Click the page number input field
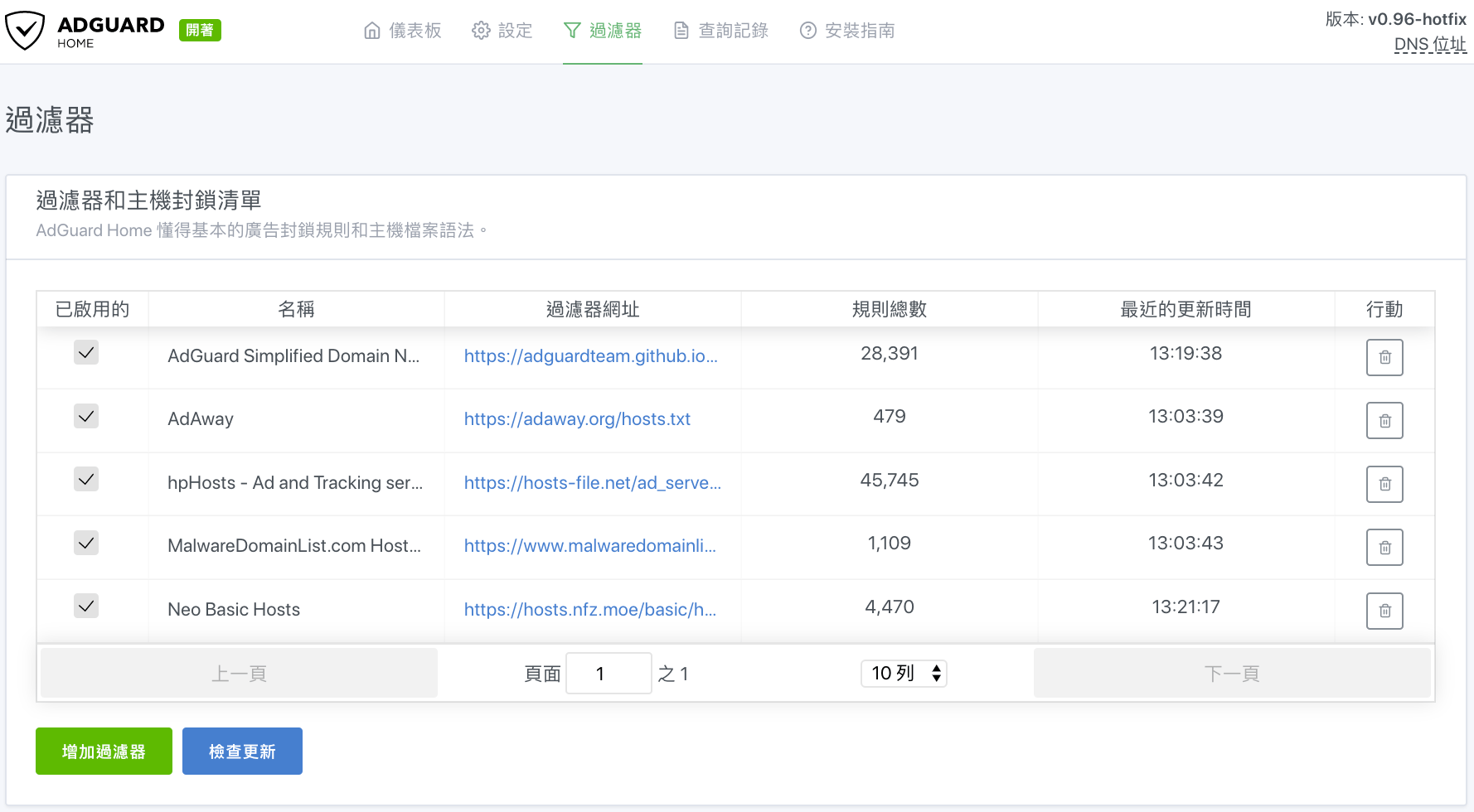The image size is (1474, 812). click(x=609, y=673)
